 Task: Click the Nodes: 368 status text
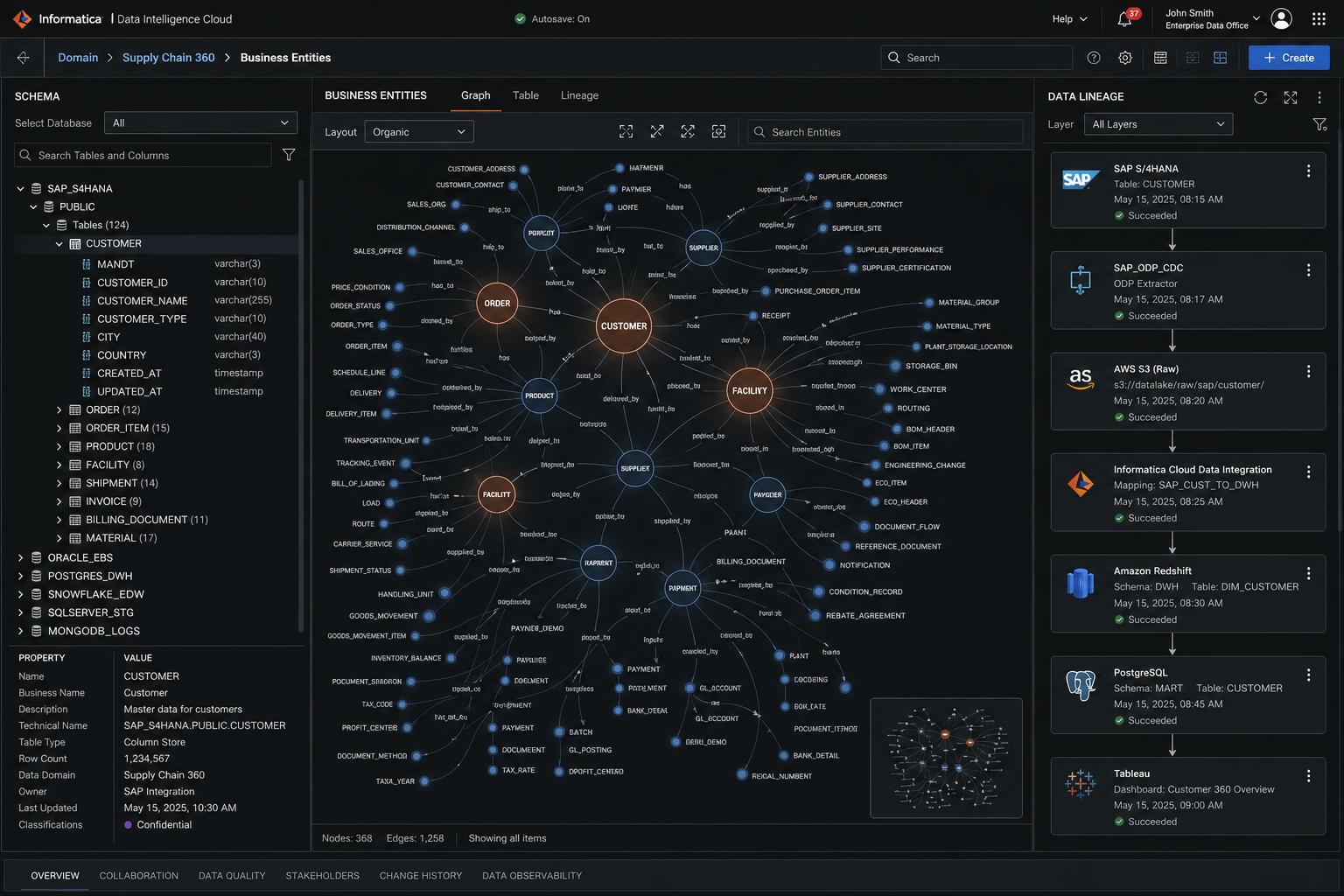tap(346, 838)
